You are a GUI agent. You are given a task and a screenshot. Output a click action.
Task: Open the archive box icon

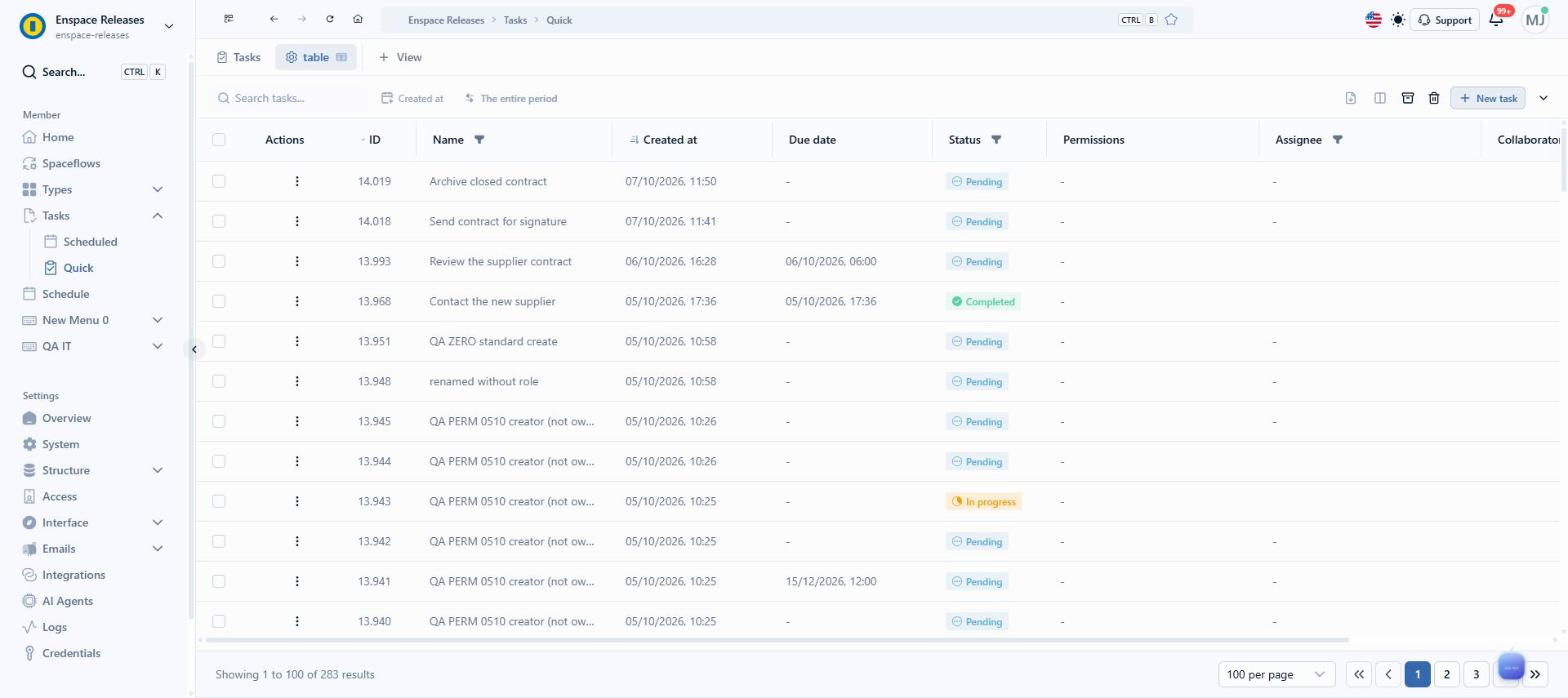point(1407,98)
